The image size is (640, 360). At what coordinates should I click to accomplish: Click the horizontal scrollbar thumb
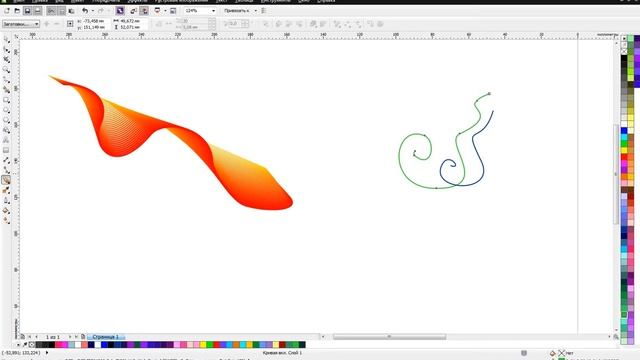pyautogui.click(x=389, y=337)
